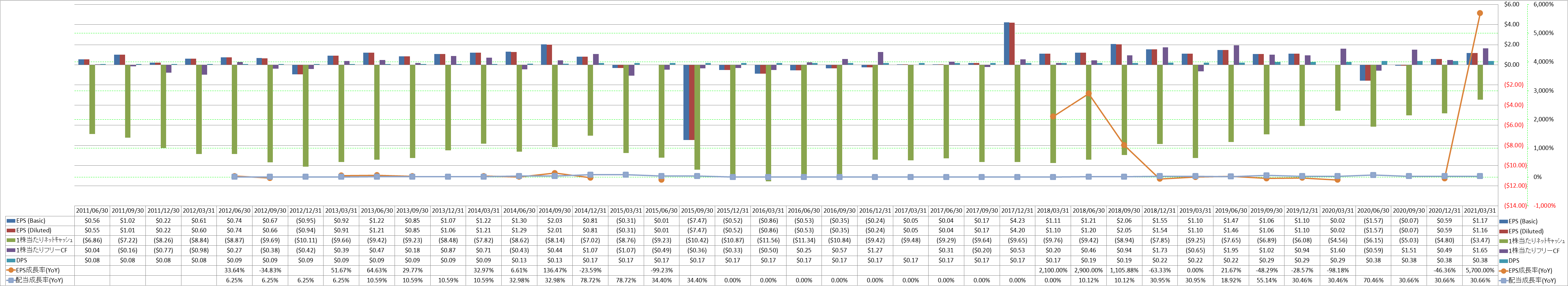Click the 2020/06/30 date column header
Screen dimensions: 1568x286
(1373, 211)
